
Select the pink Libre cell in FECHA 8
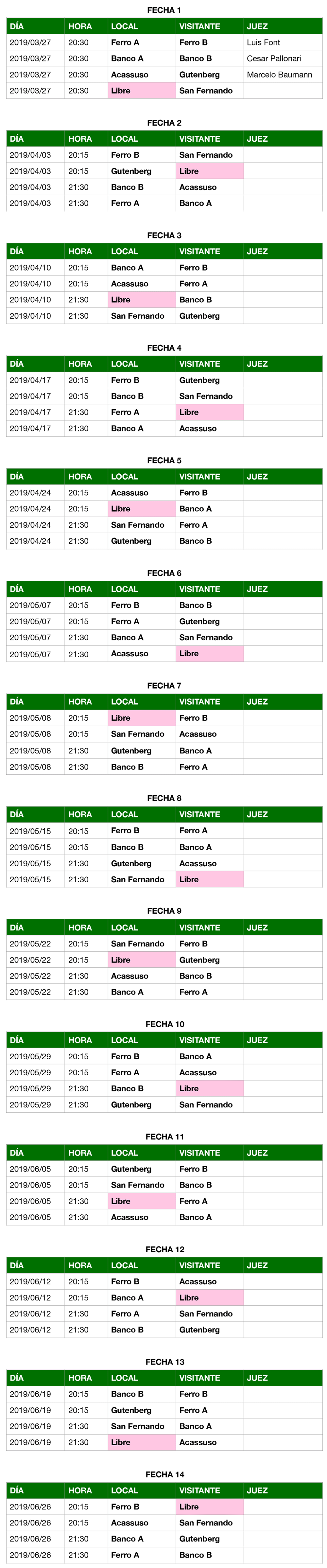(210, 880)
